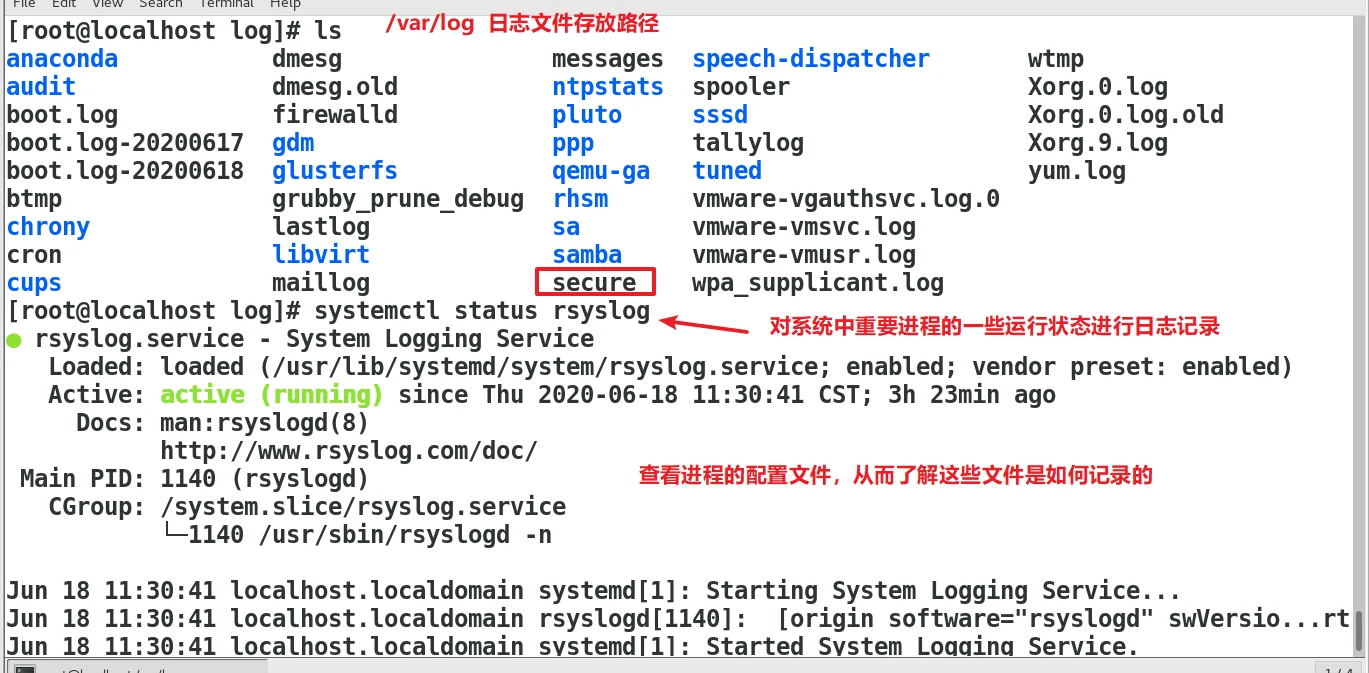Select the rhsm directory name

tap(580, 199)
